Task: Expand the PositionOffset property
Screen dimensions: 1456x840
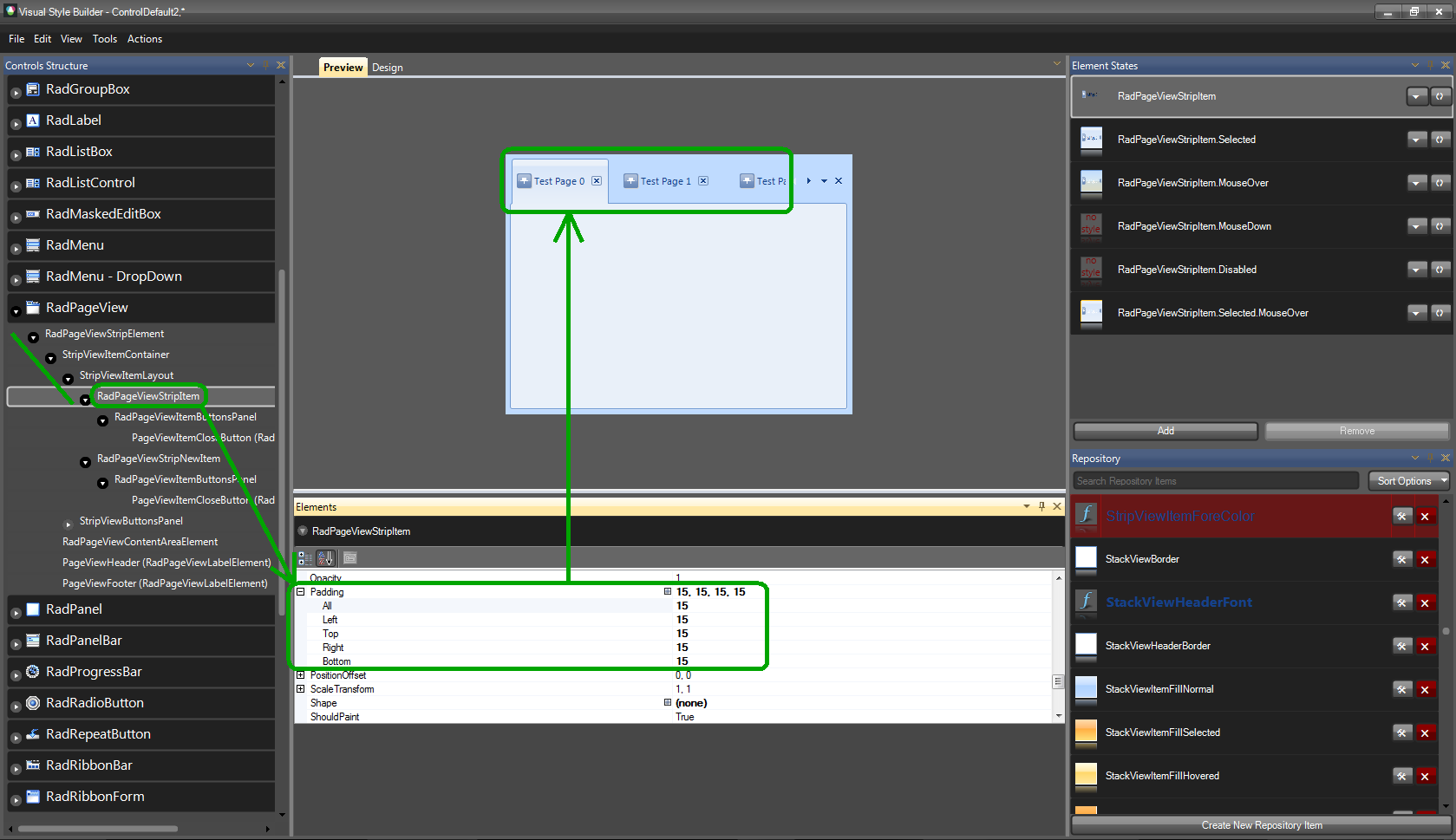Action: pyautogui.click(x=301, y=675)
